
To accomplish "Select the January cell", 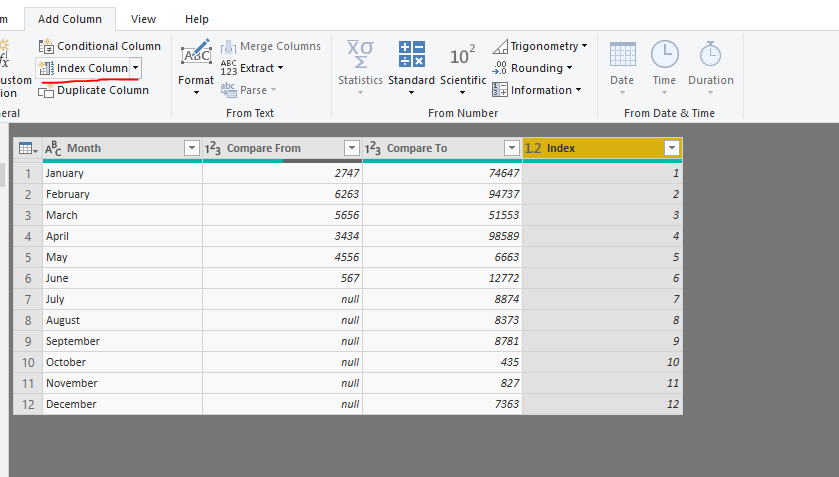I will (122, 173).
